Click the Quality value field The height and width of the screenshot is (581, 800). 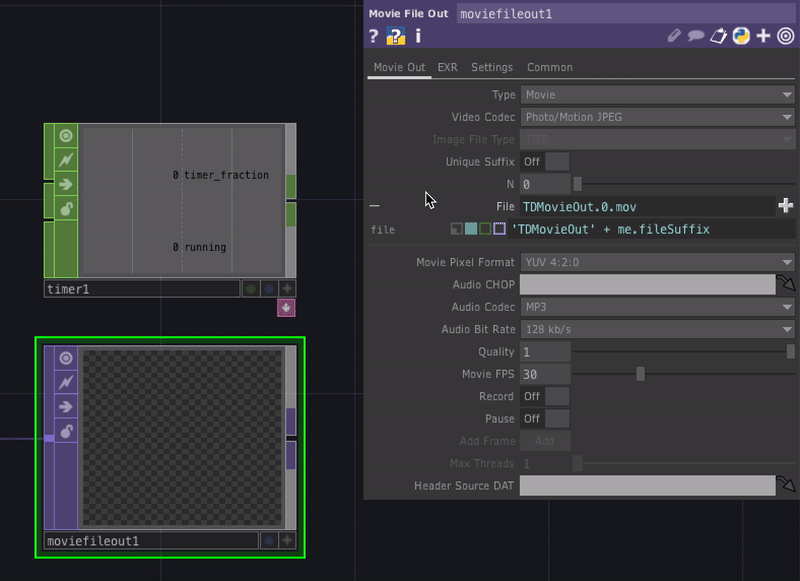(x=545, y=352)
